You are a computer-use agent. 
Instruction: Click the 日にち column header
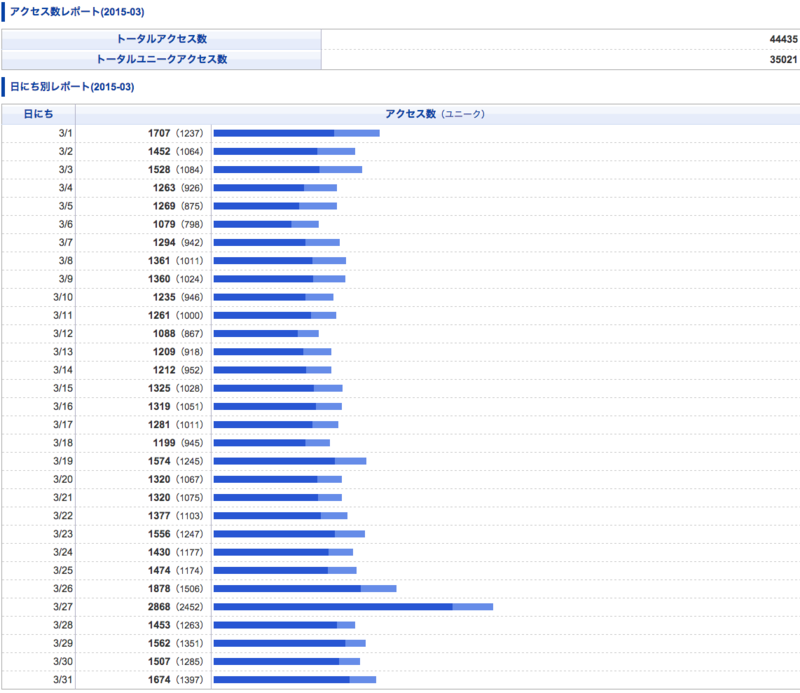point(38,114)
